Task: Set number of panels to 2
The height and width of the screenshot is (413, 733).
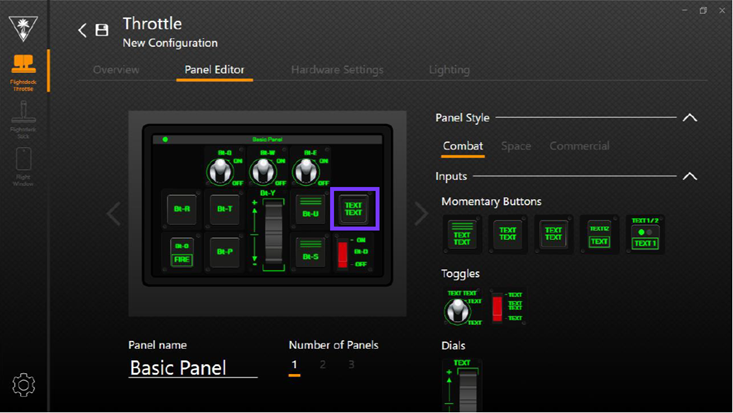Action: pyautogui.click(x=323, y=364)
